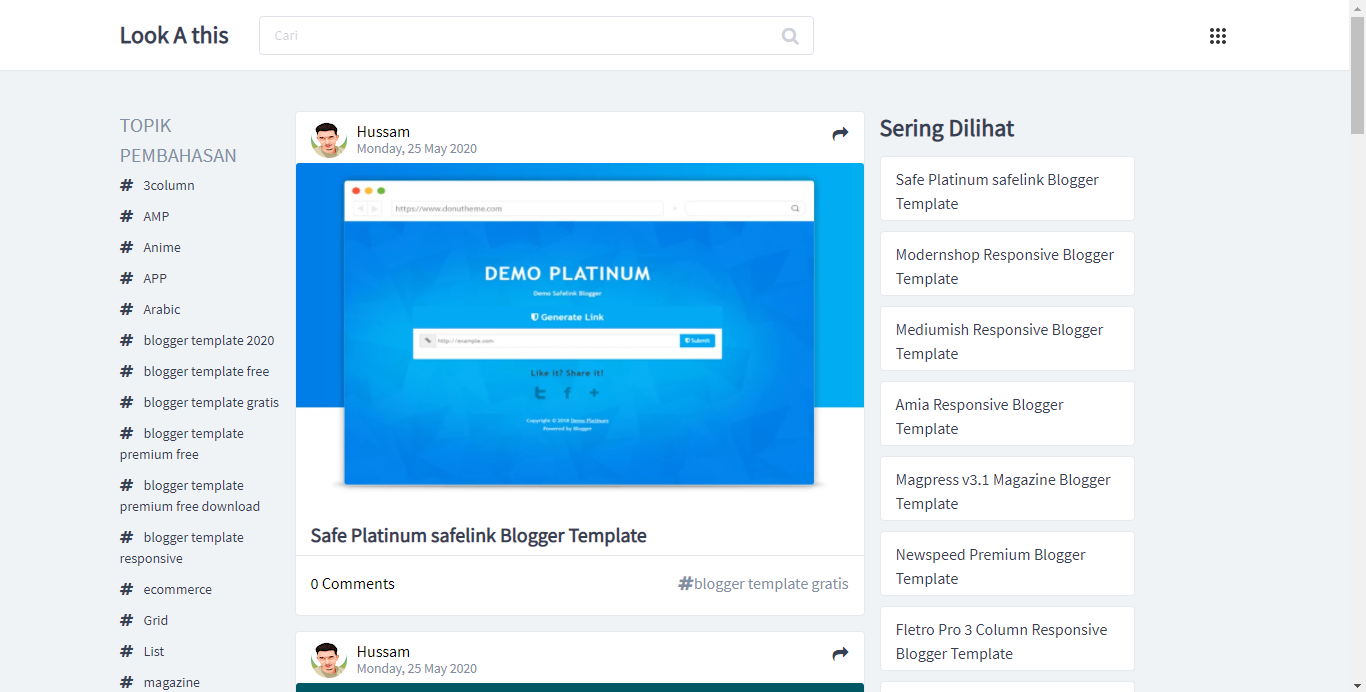Viewport: 1366px width, 692px height.
Task: Click the Sering Dilihat heading
Action: (946, 128)
